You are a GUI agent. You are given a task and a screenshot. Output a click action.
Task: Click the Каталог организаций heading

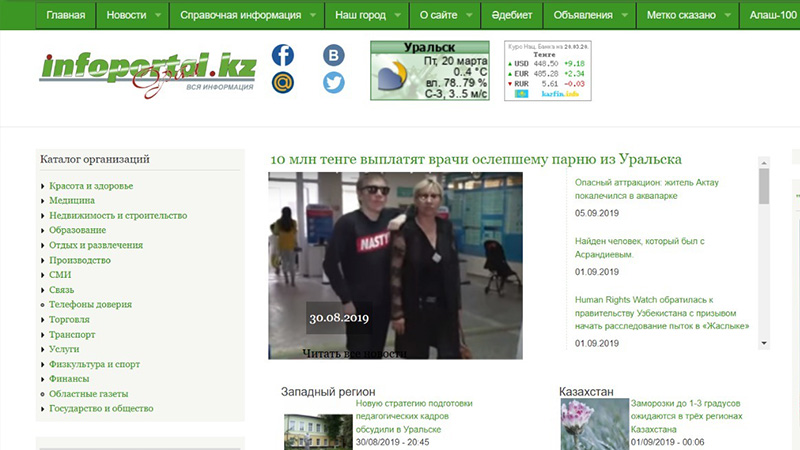point(95,159)
